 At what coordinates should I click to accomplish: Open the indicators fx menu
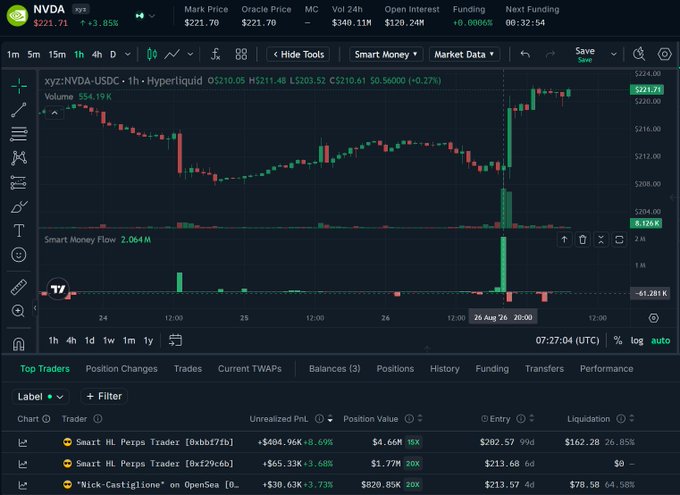click(x=216, y=54)
